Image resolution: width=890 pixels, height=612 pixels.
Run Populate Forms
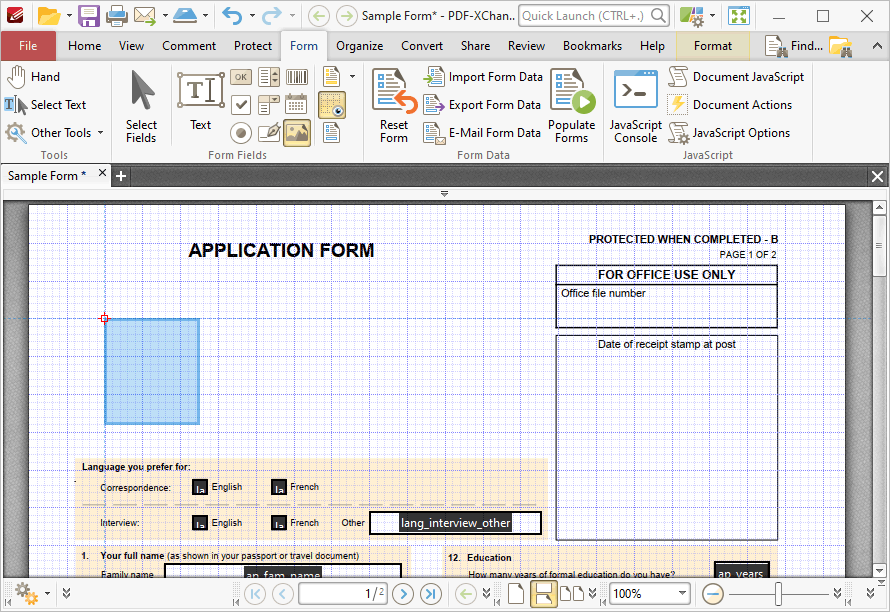click(572, 106)
